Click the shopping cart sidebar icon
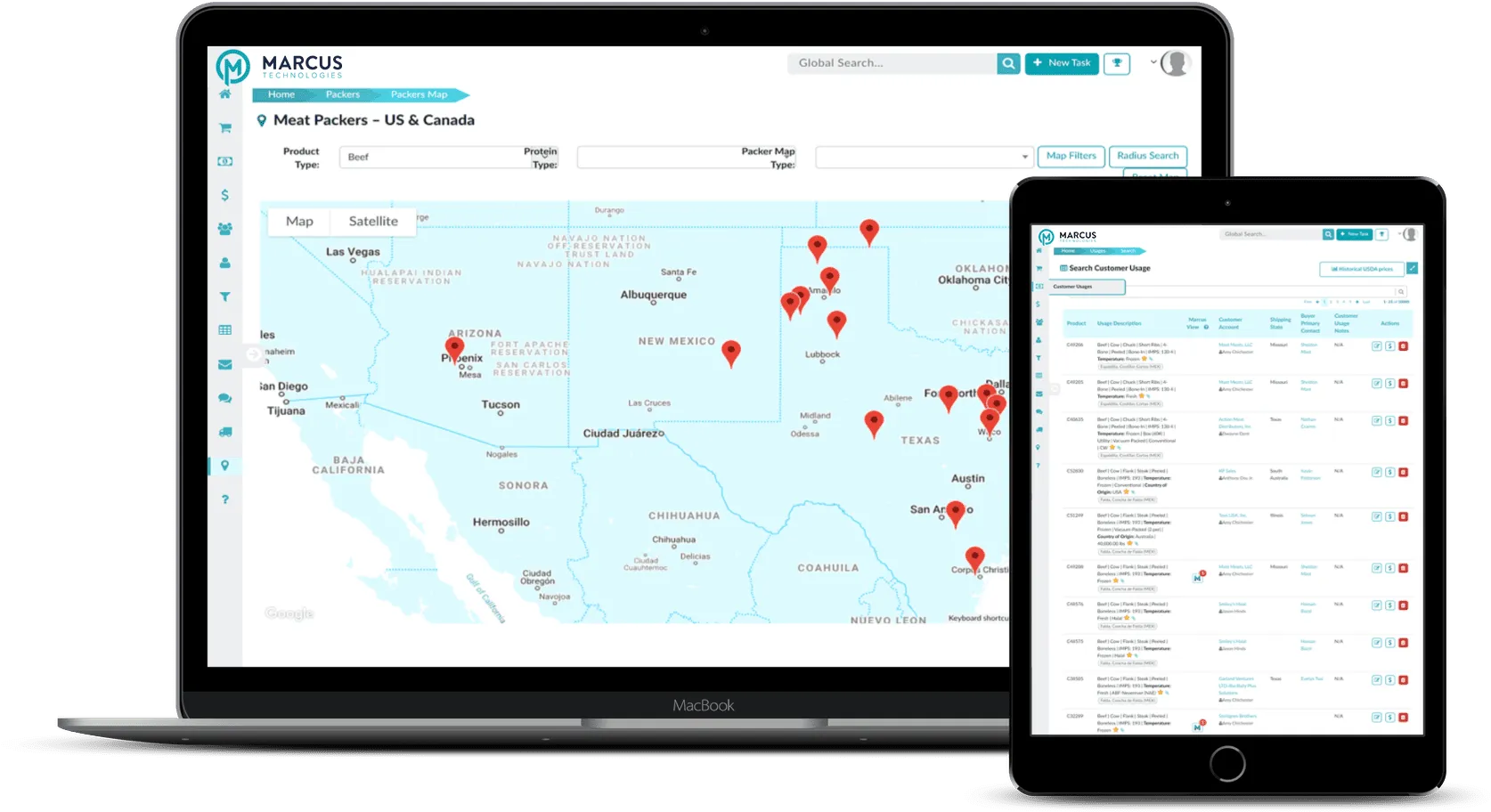The image size is (1491, 812). coord(225,128)
